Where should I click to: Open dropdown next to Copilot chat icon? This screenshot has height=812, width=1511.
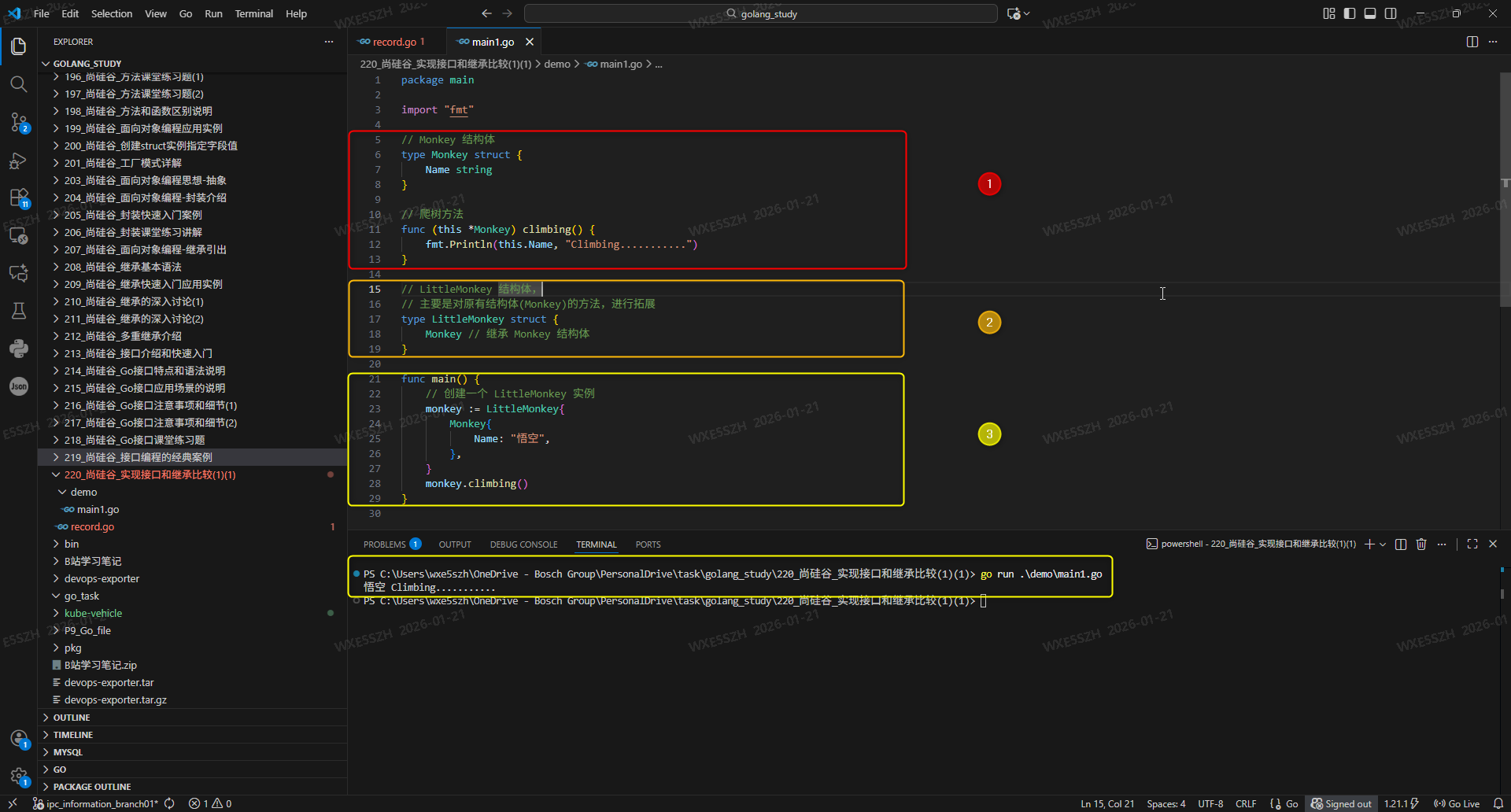[x=1027, y=13]
